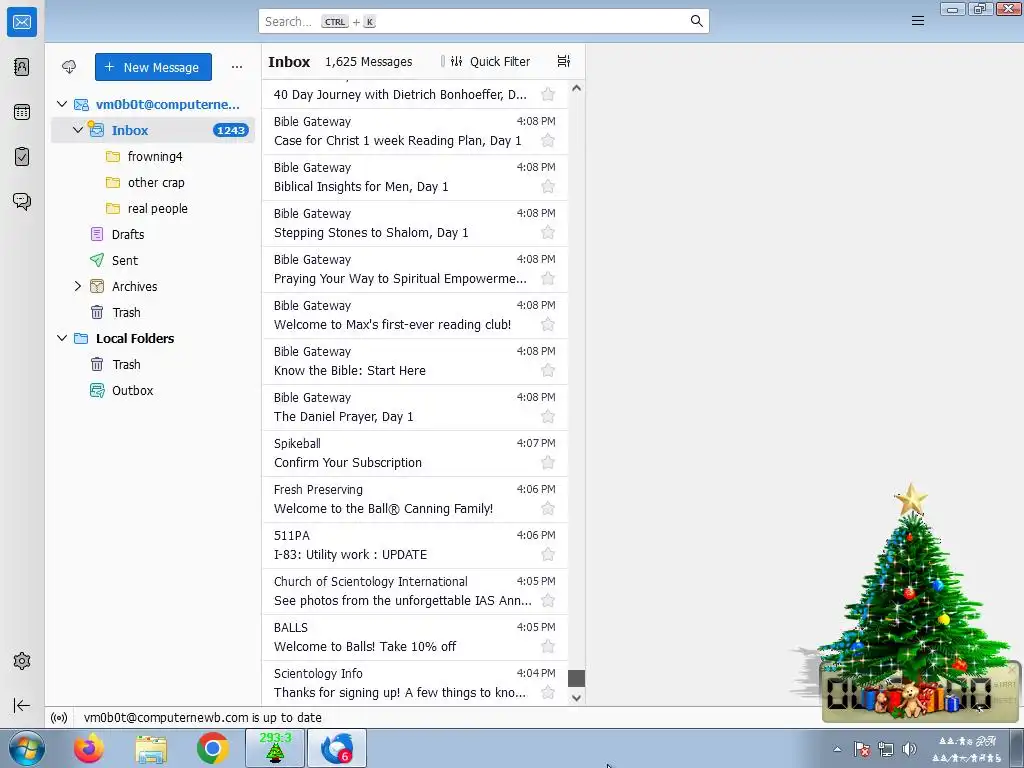The image size is (1024, 768).
Task: Select the Inbox folder
Action: pyautogui.click(x=153, y=130)
